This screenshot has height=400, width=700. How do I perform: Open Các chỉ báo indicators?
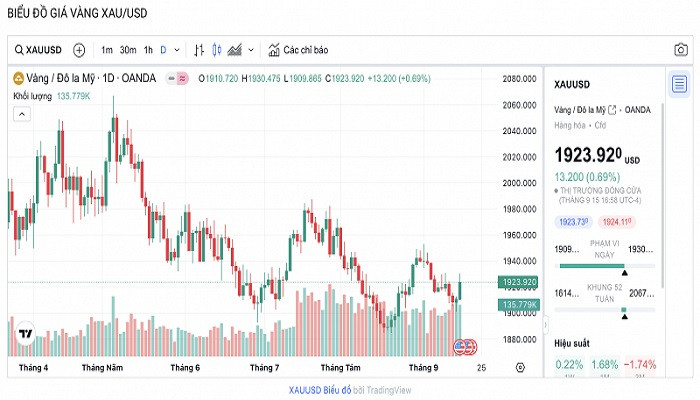pos(297,50)
